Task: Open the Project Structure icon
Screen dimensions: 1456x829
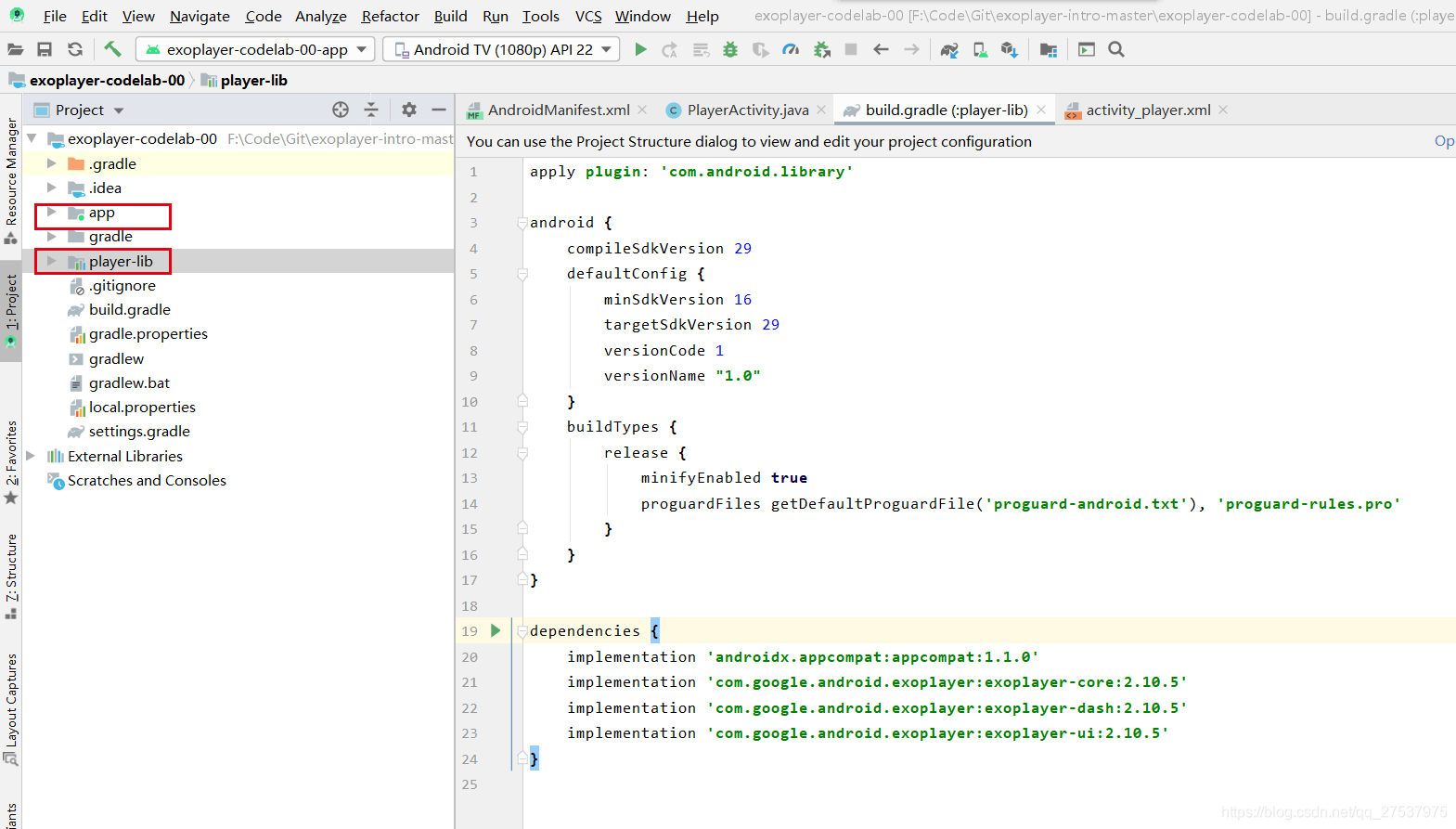Action: pyautogui.click(x=1049, y=49)
